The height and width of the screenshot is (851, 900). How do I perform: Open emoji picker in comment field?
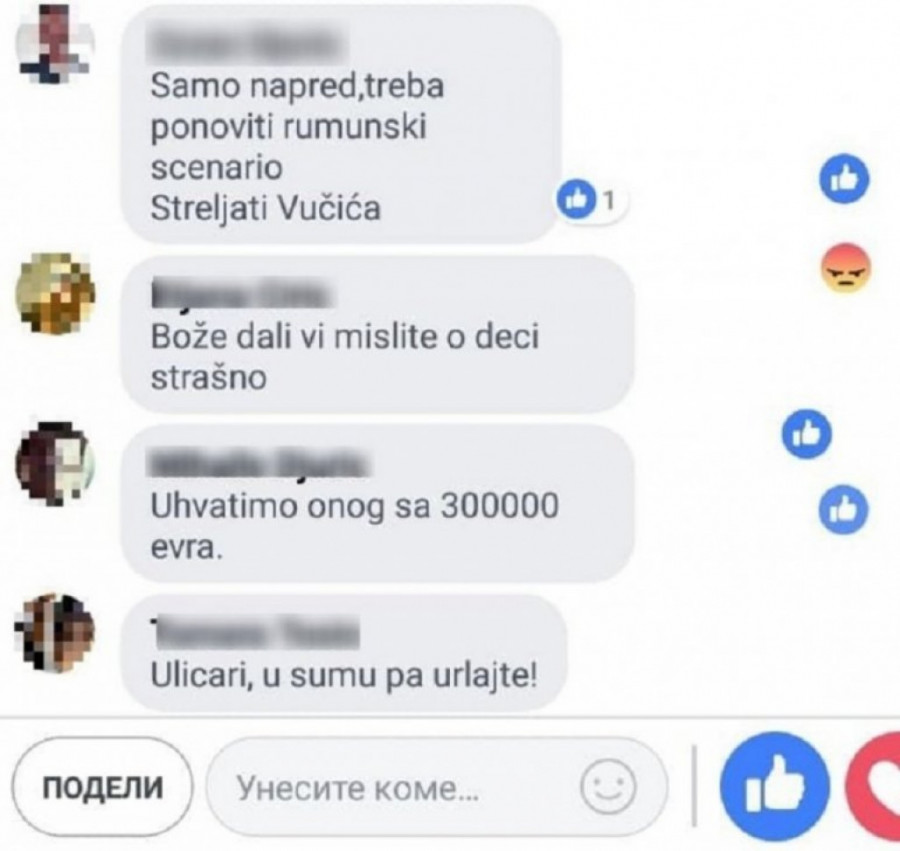point(608,786)
